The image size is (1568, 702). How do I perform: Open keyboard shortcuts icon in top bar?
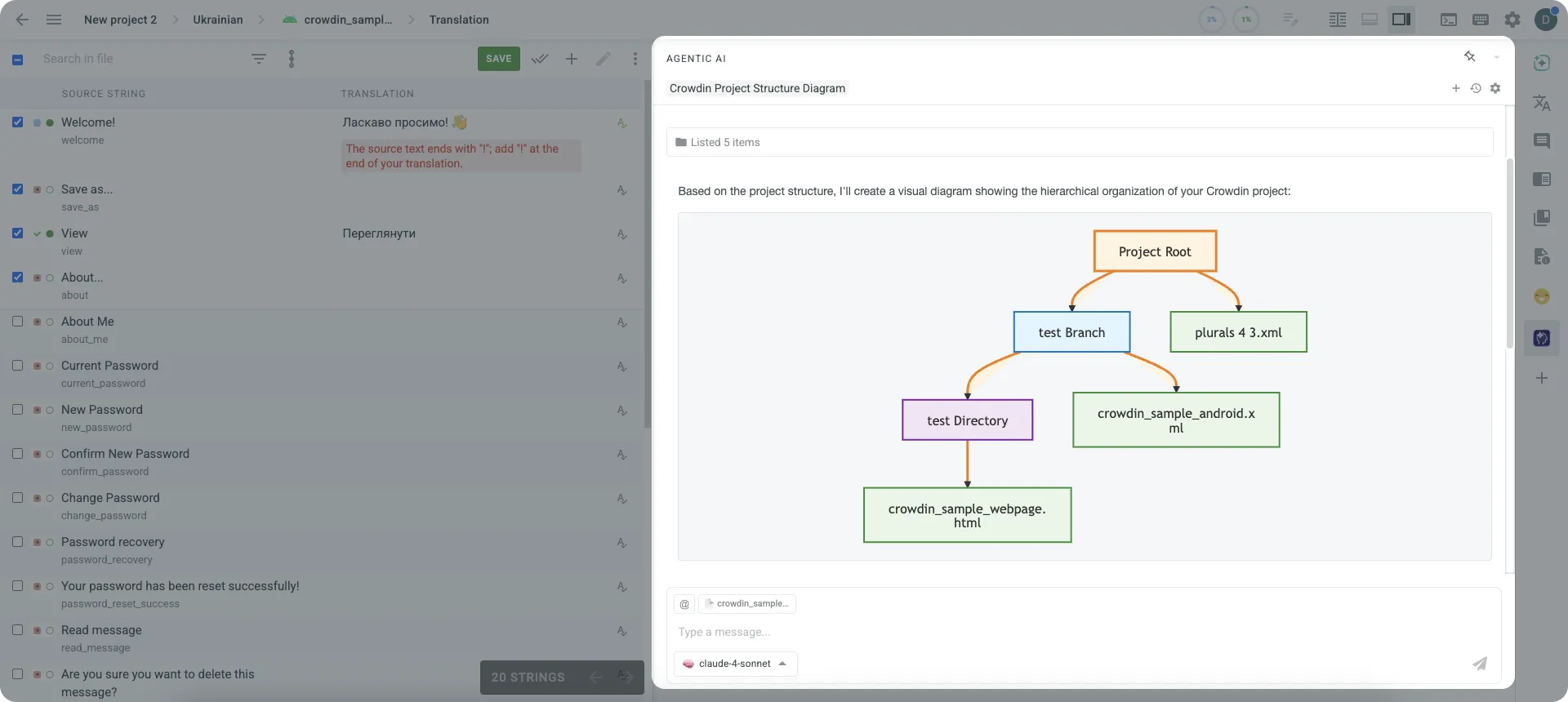point(1480,20)
